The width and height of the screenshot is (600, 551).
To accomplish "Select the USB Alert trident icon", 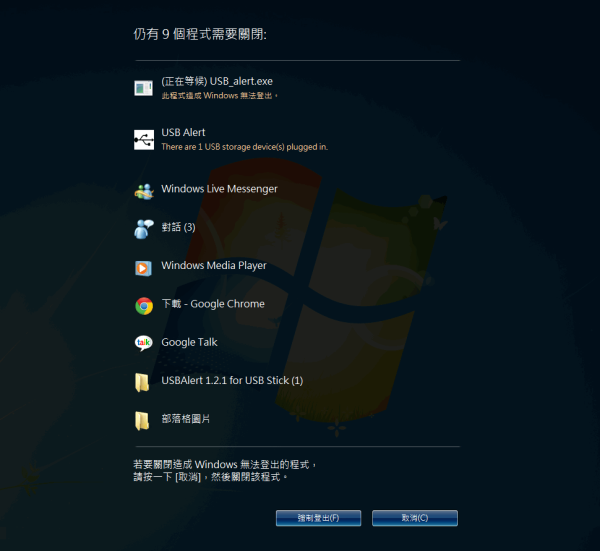I will 144,140.
